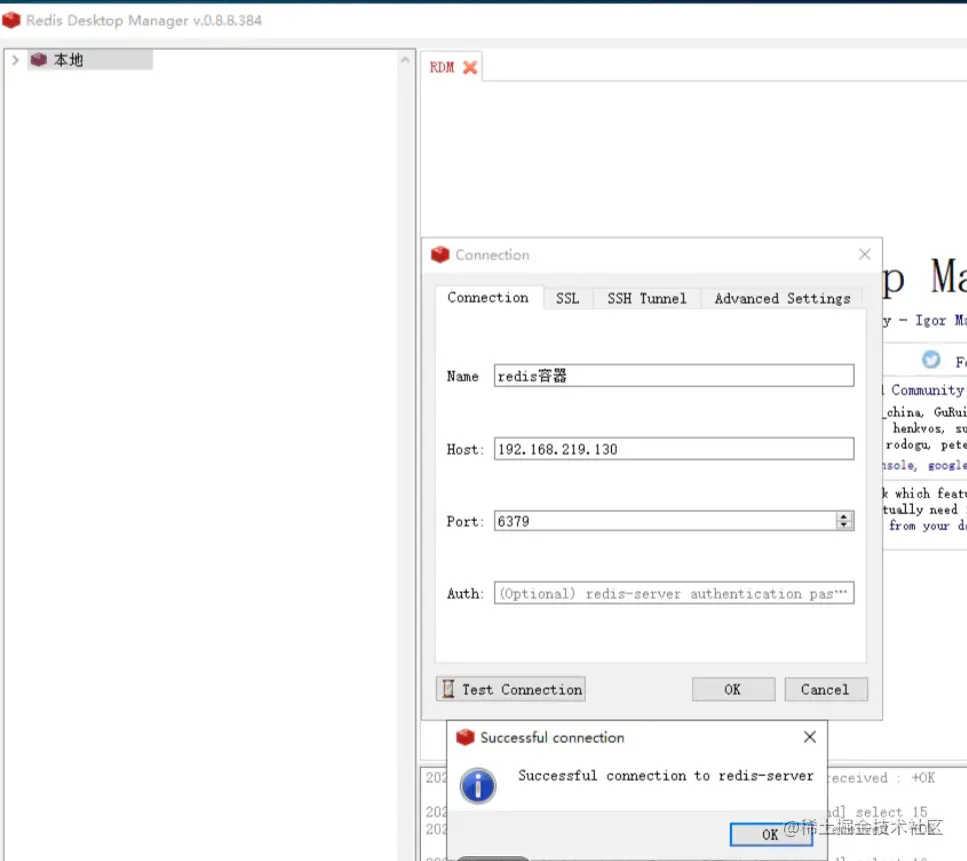This screenshot has height=861, width=967.
Task: Click the 'Name' label in the dialog
Action: coord(463,376)
